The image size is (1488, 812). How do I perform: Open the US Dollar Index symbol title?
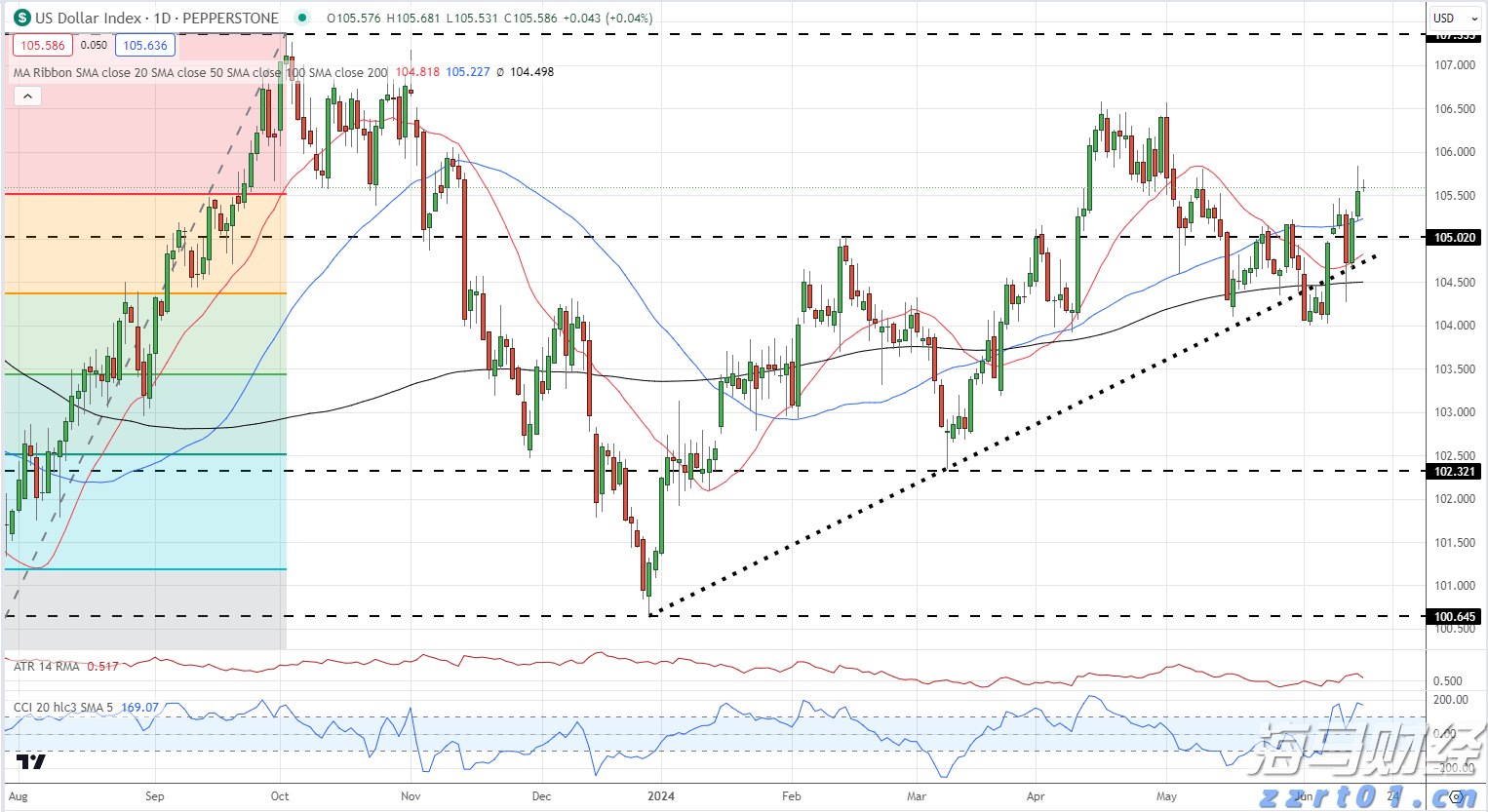[x=157, y=18]
